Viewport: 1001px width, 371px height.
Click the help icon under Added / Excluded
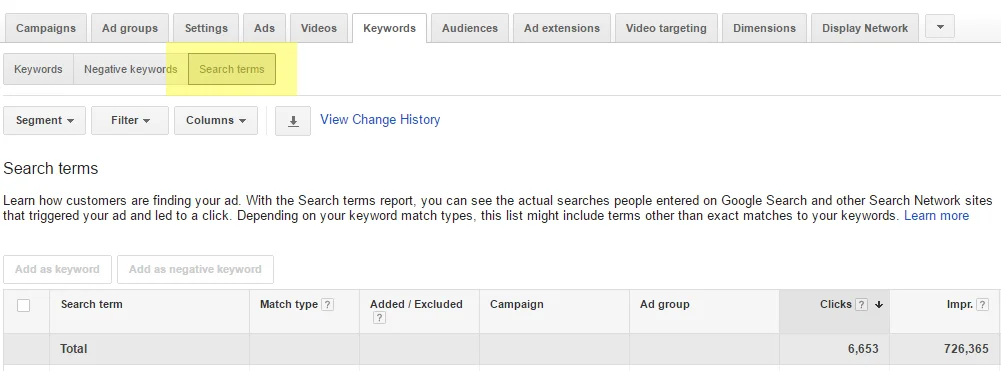(379, 318)
